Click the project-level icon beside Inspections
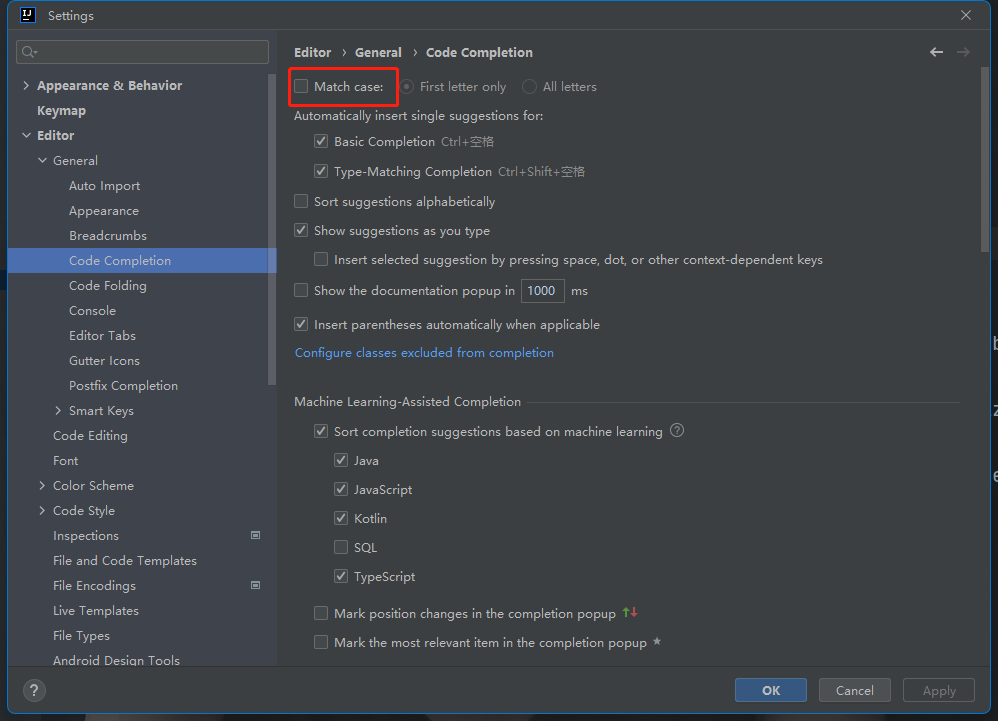This screenshot has width=998, height=721. coord(255,535)
